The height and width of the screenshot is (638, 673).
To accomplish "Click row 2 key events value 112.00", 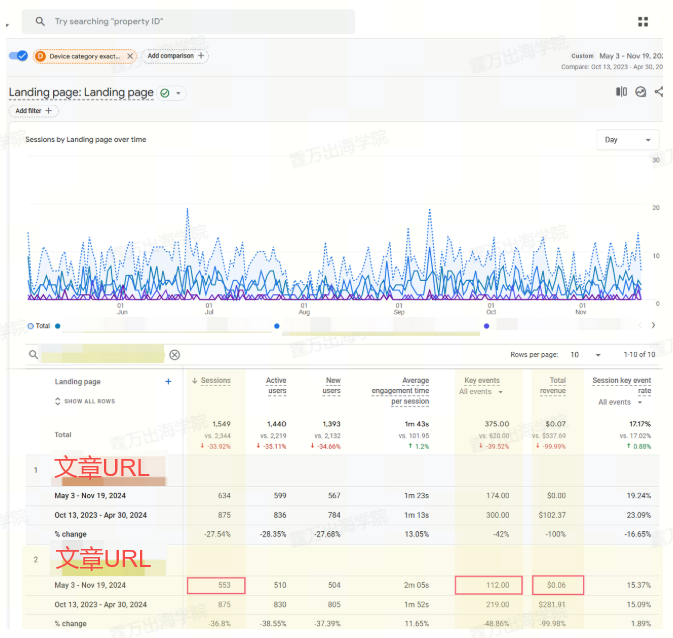I will (x=497, y=585).
